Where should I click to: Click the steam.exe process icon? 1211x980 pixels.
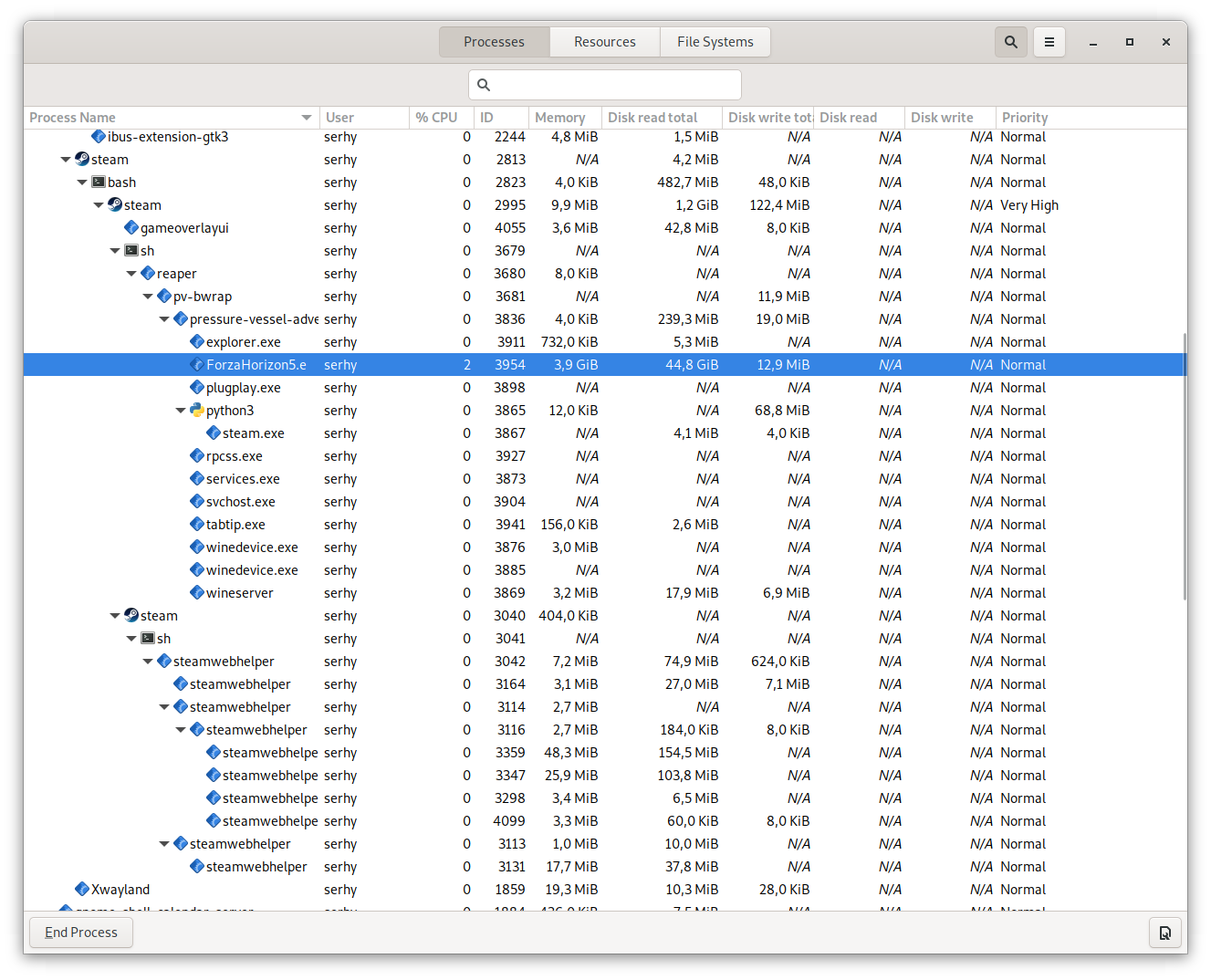click(214, 433)
